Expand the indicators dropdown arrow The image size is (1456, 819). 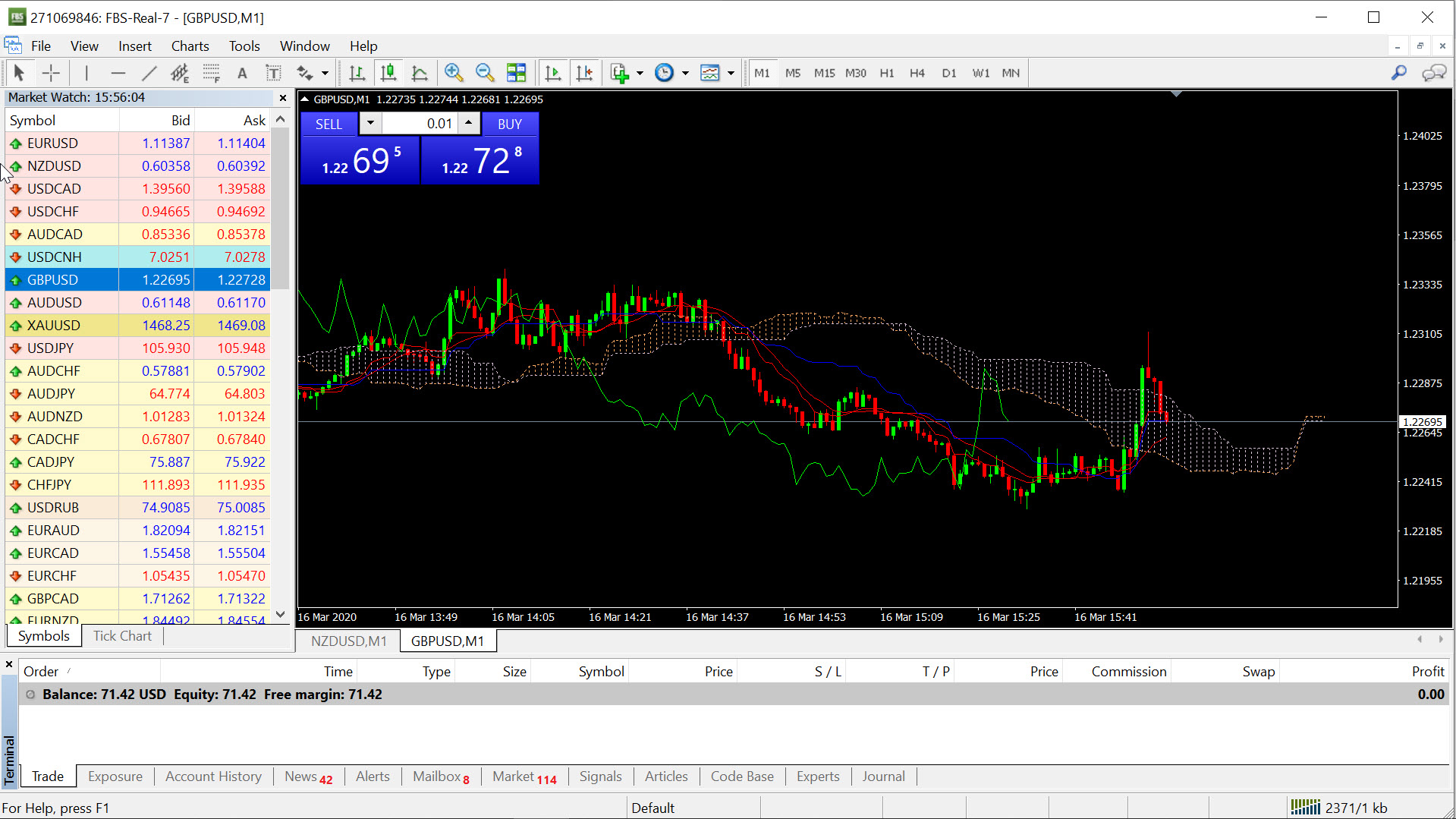point(640,73)
